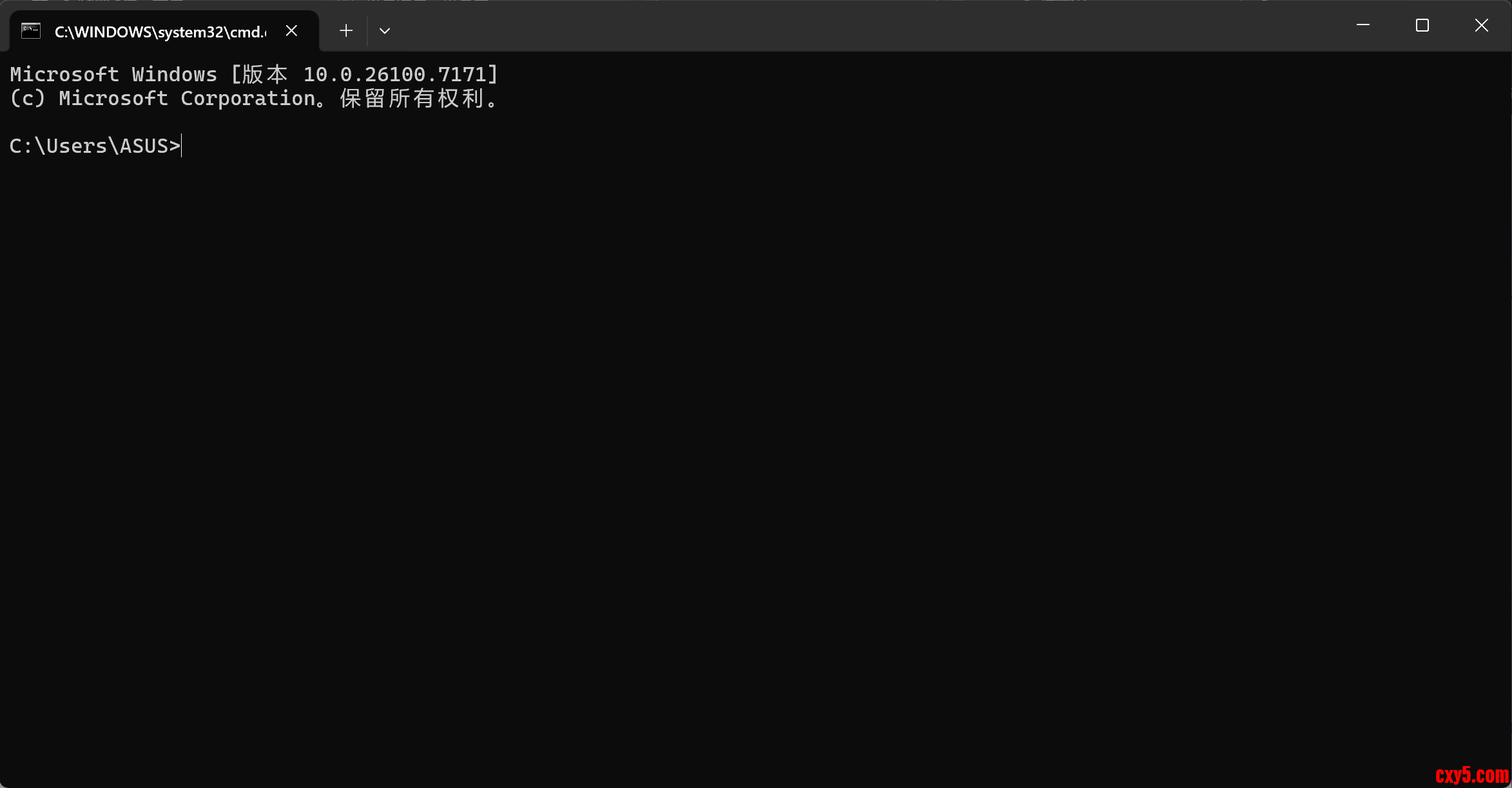Click the 版本 text in the header line
The height and width of the screenshot is (788, 1512).
tap(264, 74)
